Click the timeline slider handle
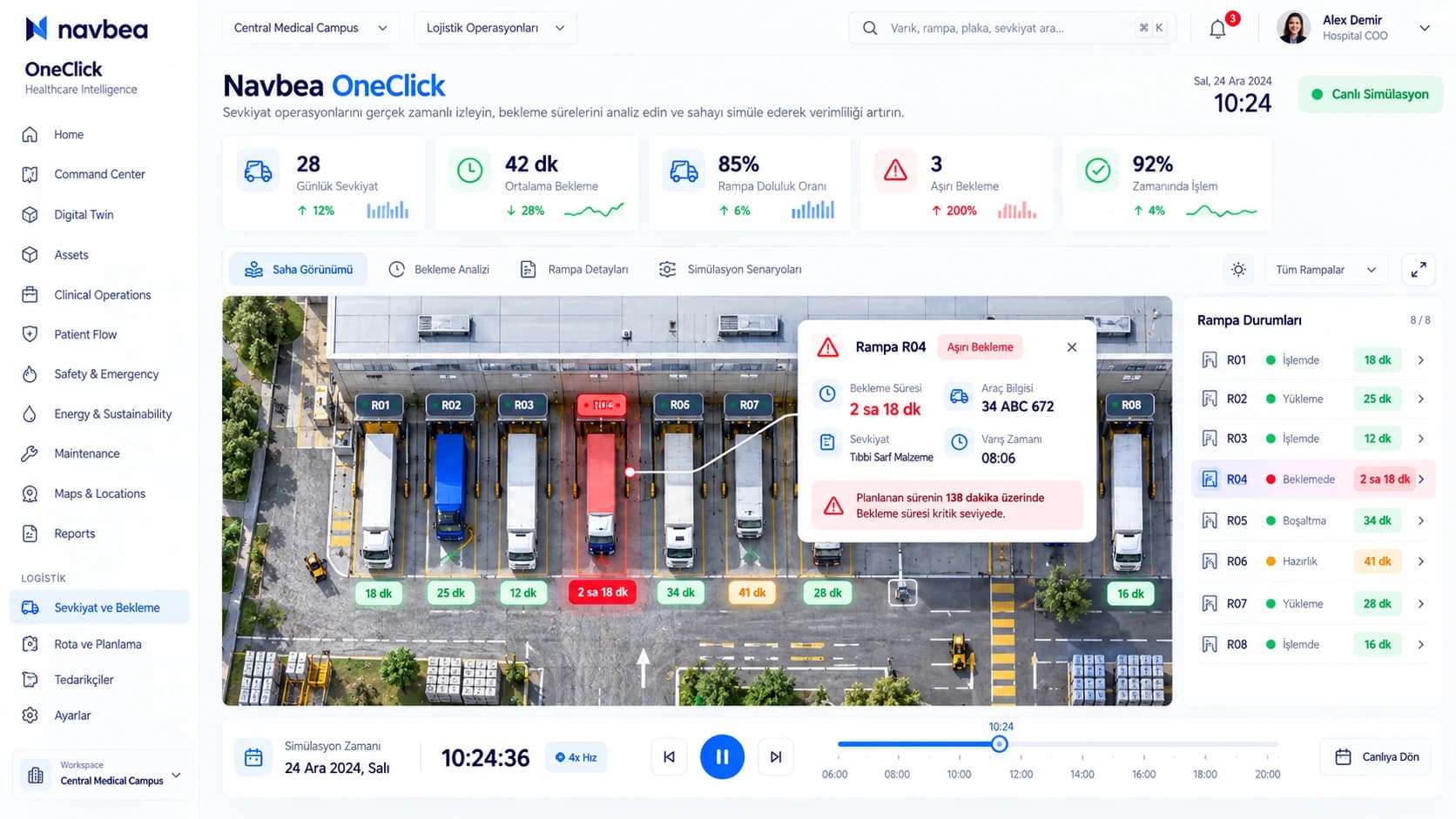This screenshot has width=1456, height=819. click(1000, 744)
